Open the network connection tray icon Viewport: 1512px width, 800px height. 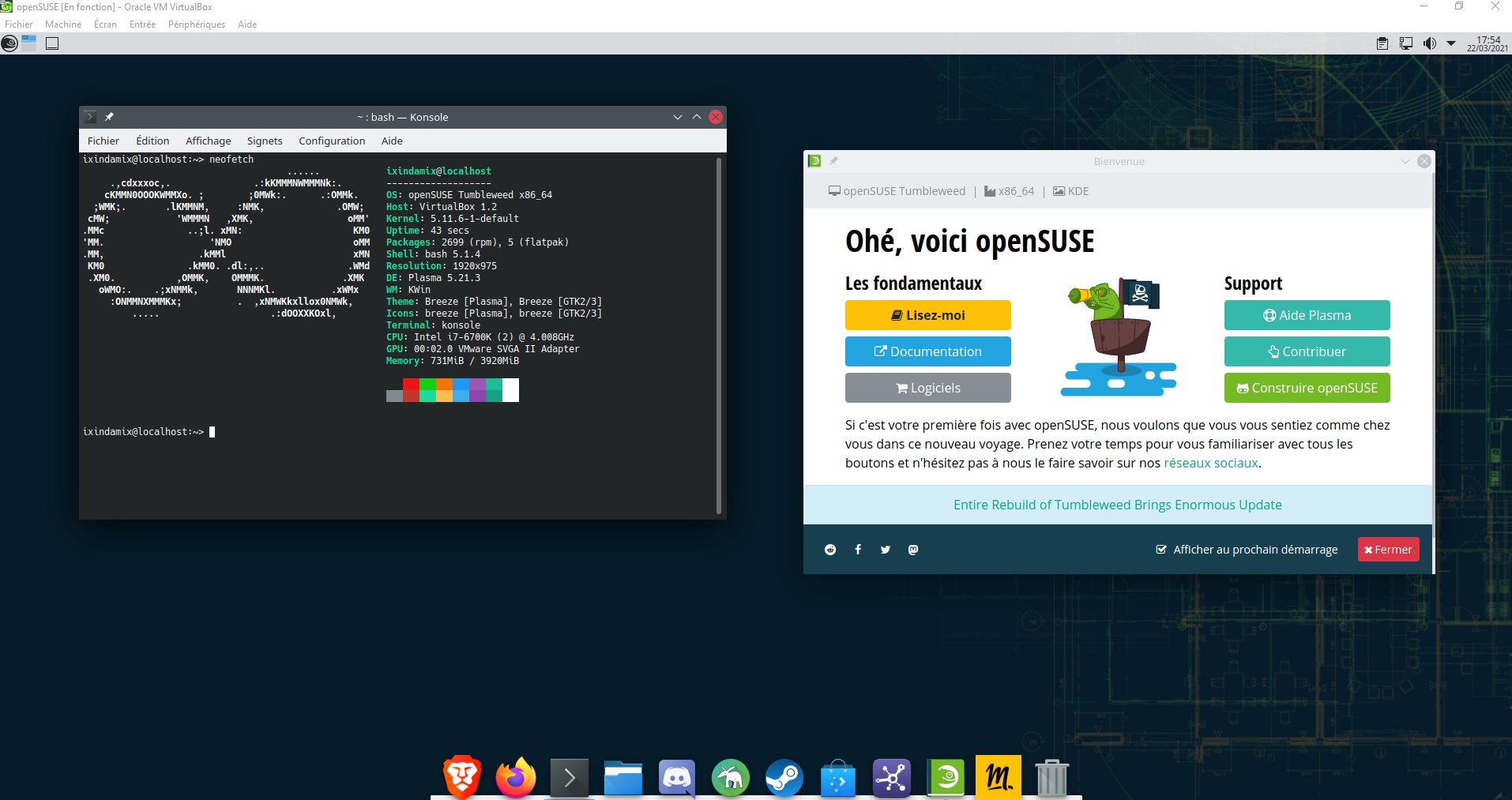[1406, 43]
